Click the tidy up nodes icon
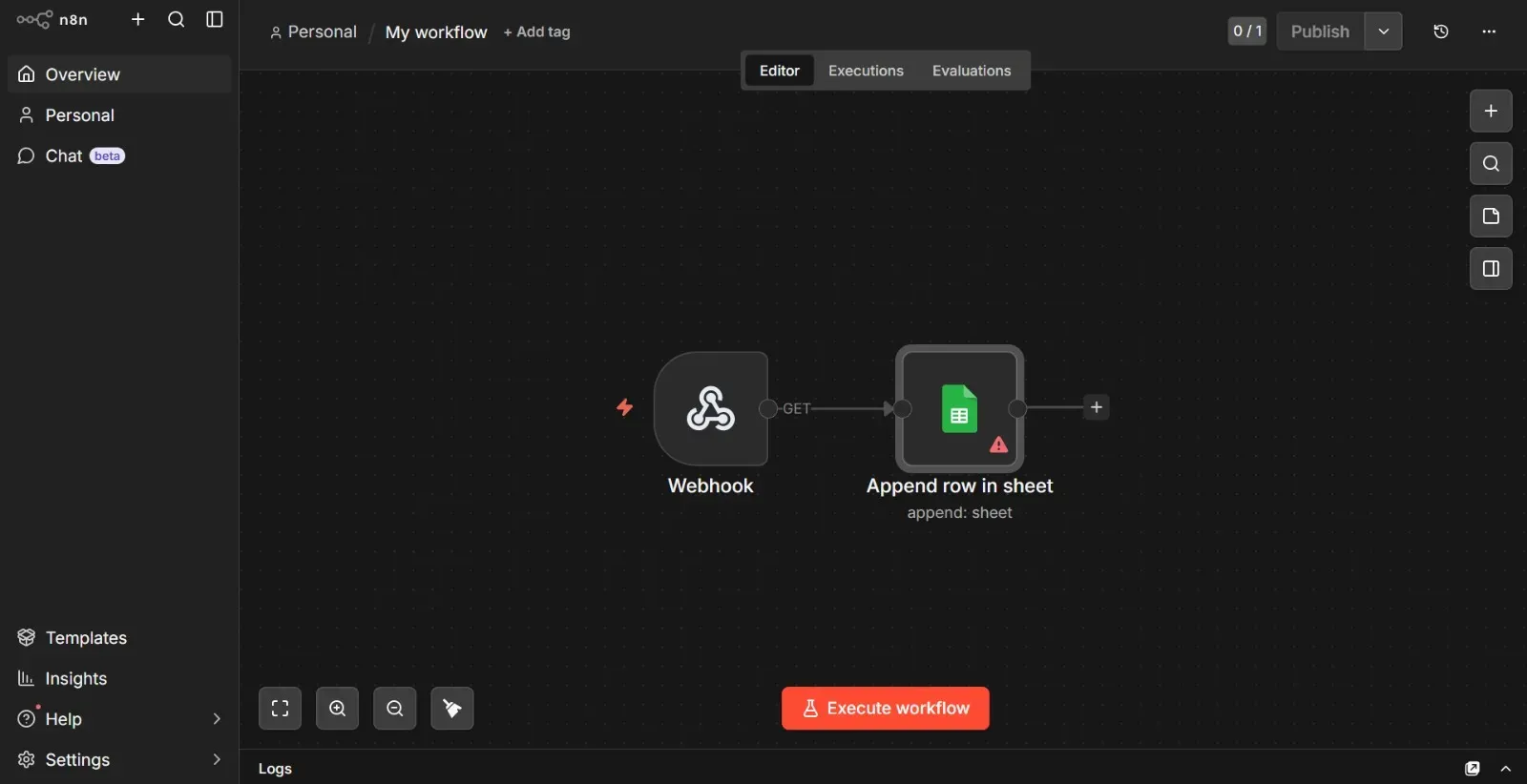Image resolution: width=1527 pixels, height=784 pixels. point(451,709)
